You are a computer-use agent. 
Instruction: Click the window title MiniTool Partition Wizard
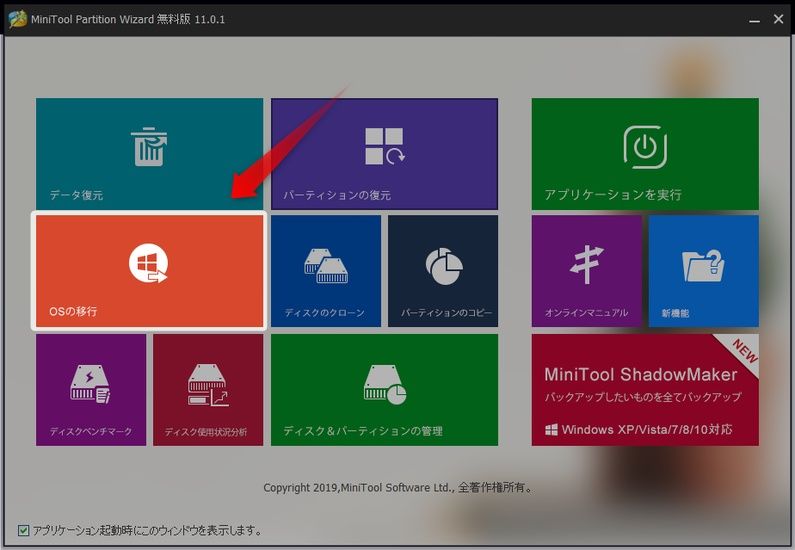[x=128, y=19]
